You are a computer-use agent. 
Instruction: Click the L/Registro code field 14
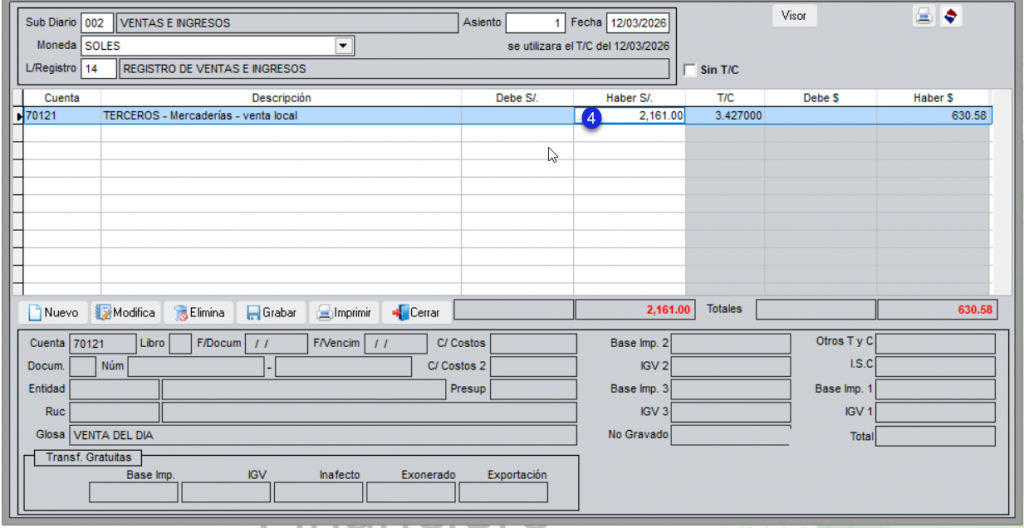pyautogui.click(x=99, y=69)
